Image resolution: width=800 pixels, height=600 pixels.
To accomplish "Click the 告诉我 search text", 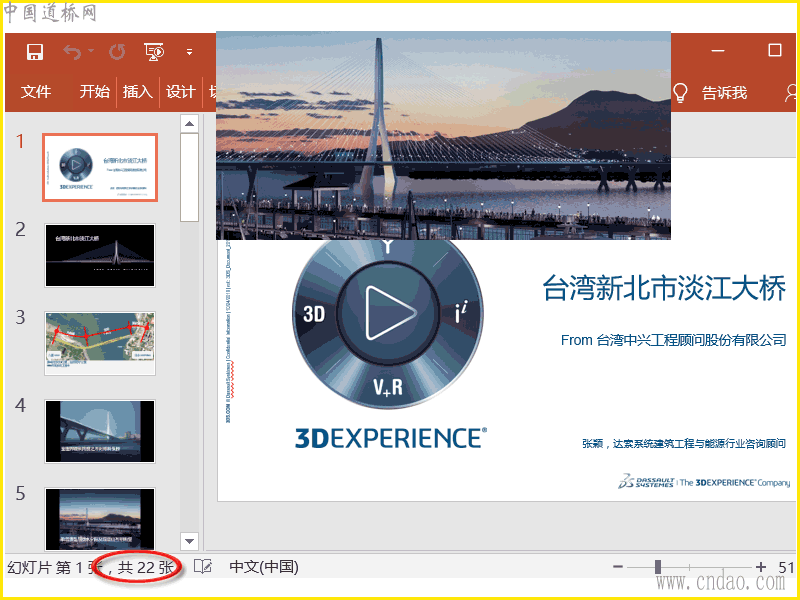I will 724,93.
